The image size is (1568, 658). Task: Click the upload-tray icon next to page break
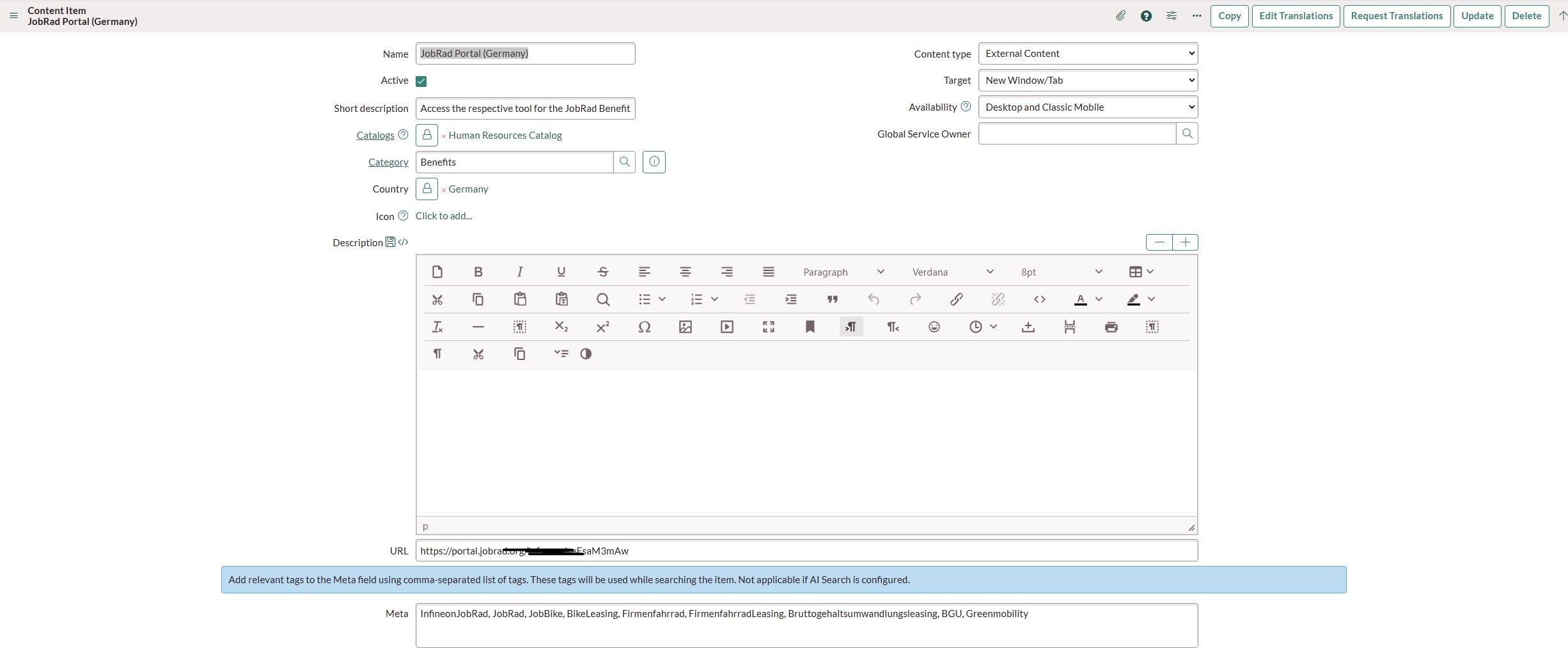click(x=1028, y=327)
